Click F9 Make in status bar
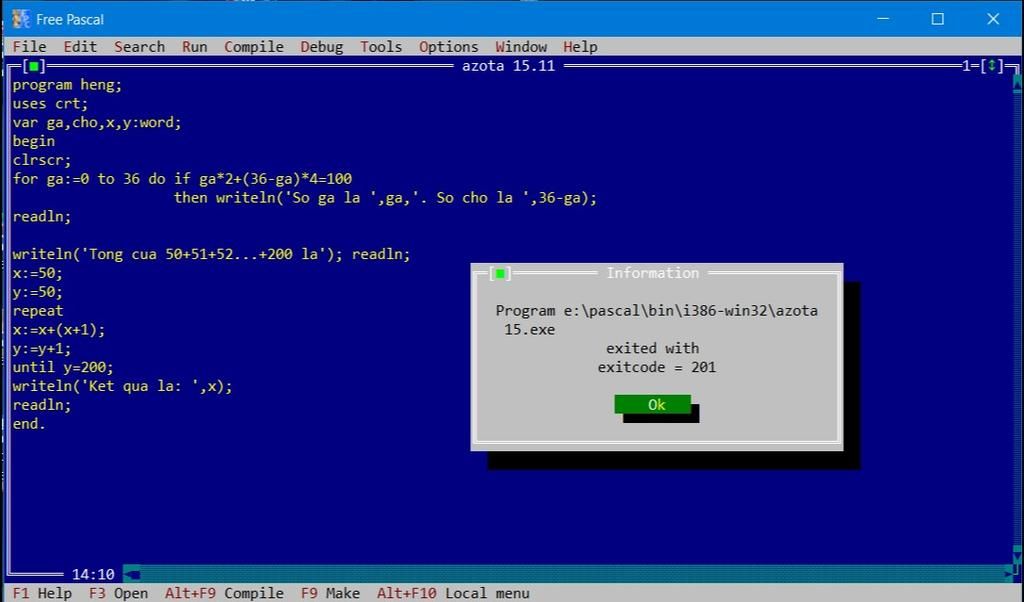1024x602 pixels. pyautogui.click(x=330, y=594)
